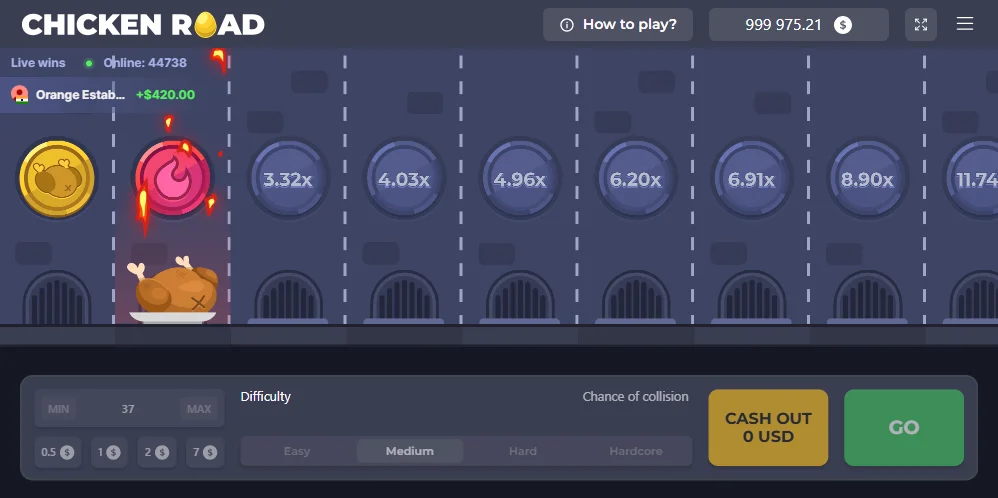Click sewer grate under 6.20x lane

point(635,297)
